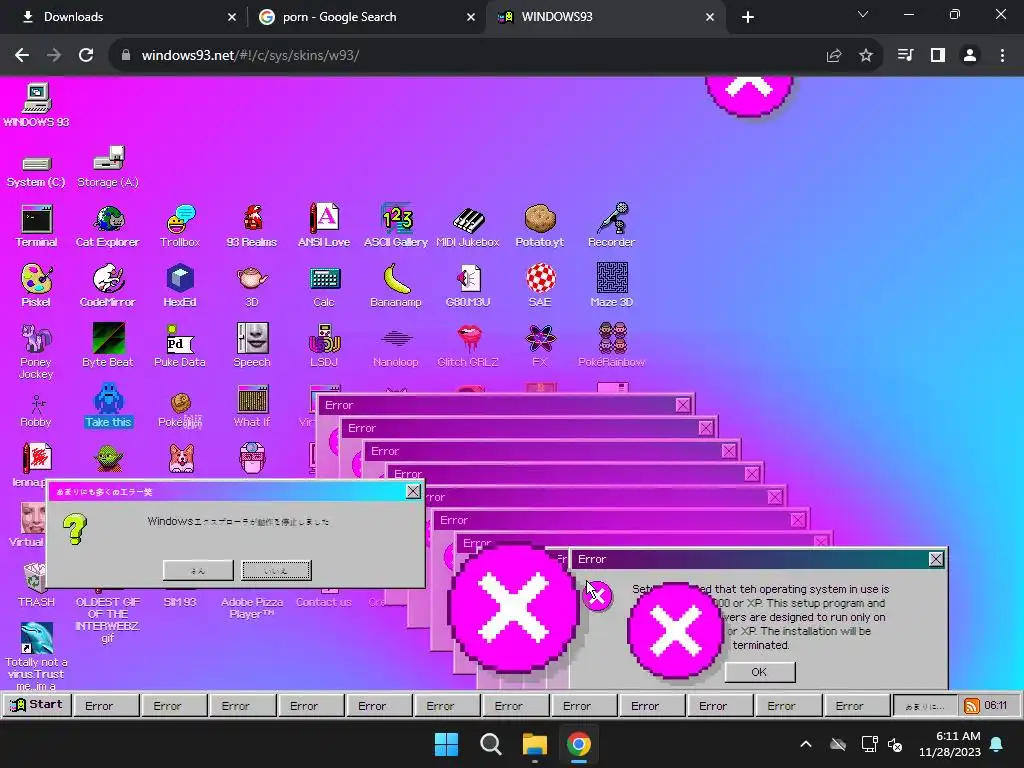Open Cat Explorer browser icon
The width and height of the screenshot is (1024, 768).
[108, 226]
